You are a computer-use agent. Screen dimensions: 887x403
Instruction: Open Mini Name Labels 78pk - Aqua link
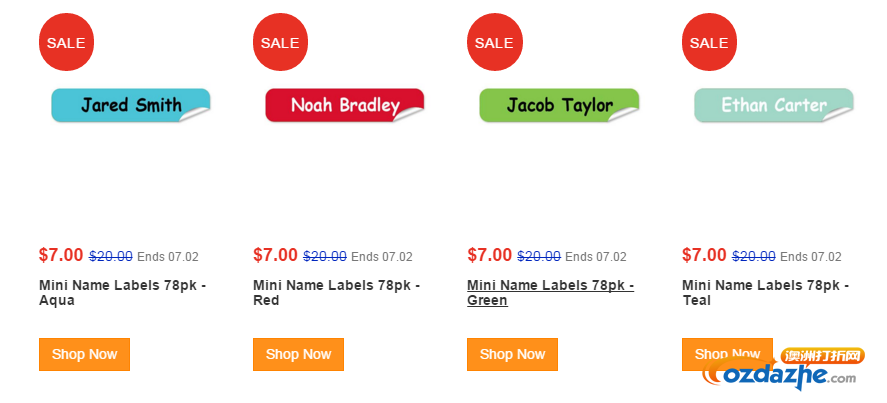click(122, 293)
